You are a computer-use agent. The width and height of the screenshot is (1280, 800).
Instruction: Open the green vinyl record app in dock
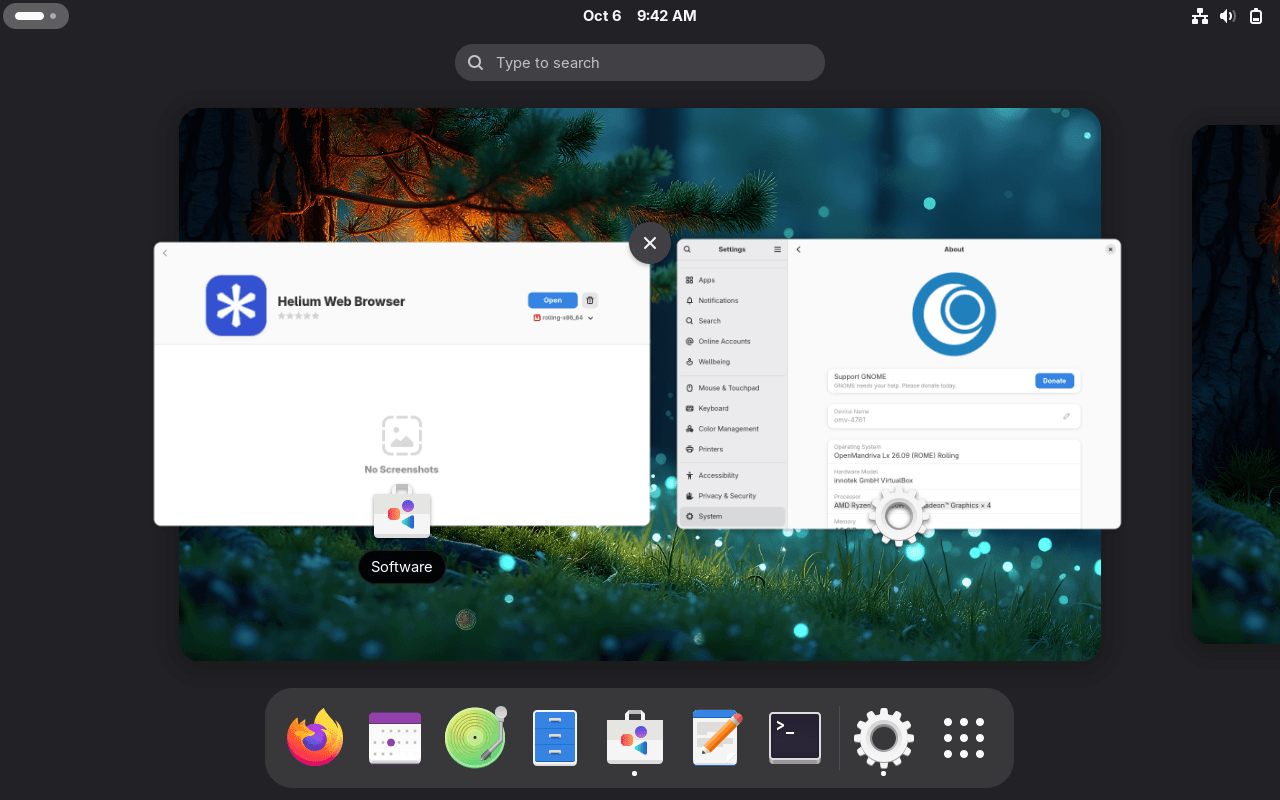click(x=475, y=738)
